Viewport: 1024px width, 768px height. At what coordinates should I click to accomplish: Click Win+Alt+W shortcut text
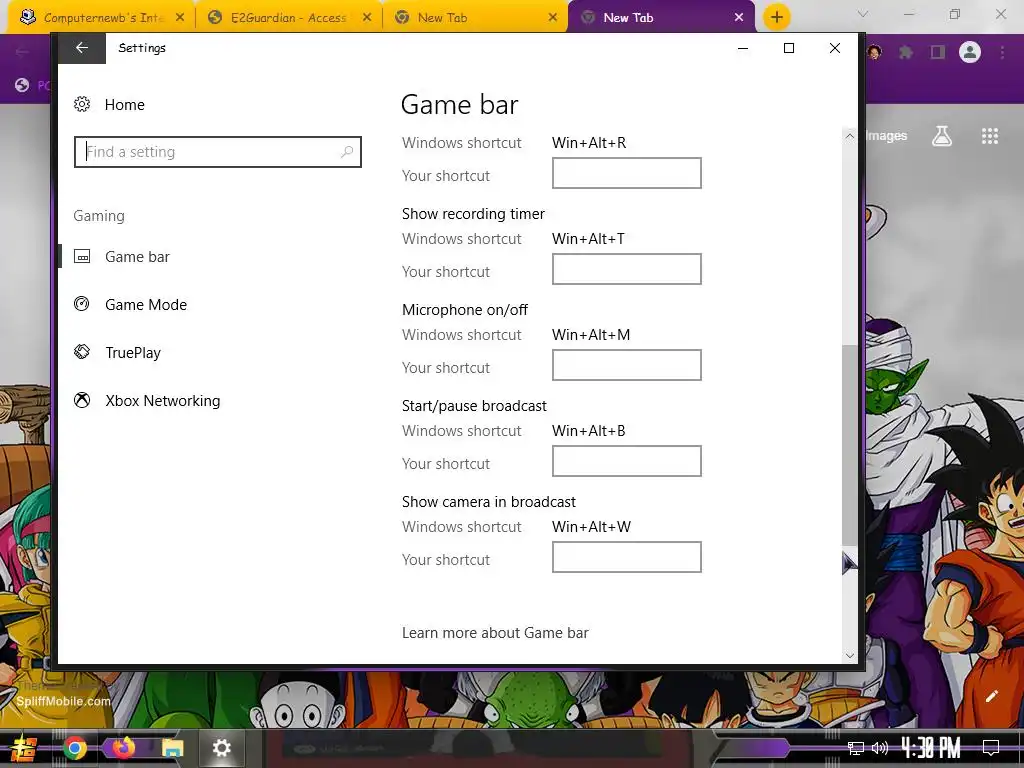tap(591, 526)
